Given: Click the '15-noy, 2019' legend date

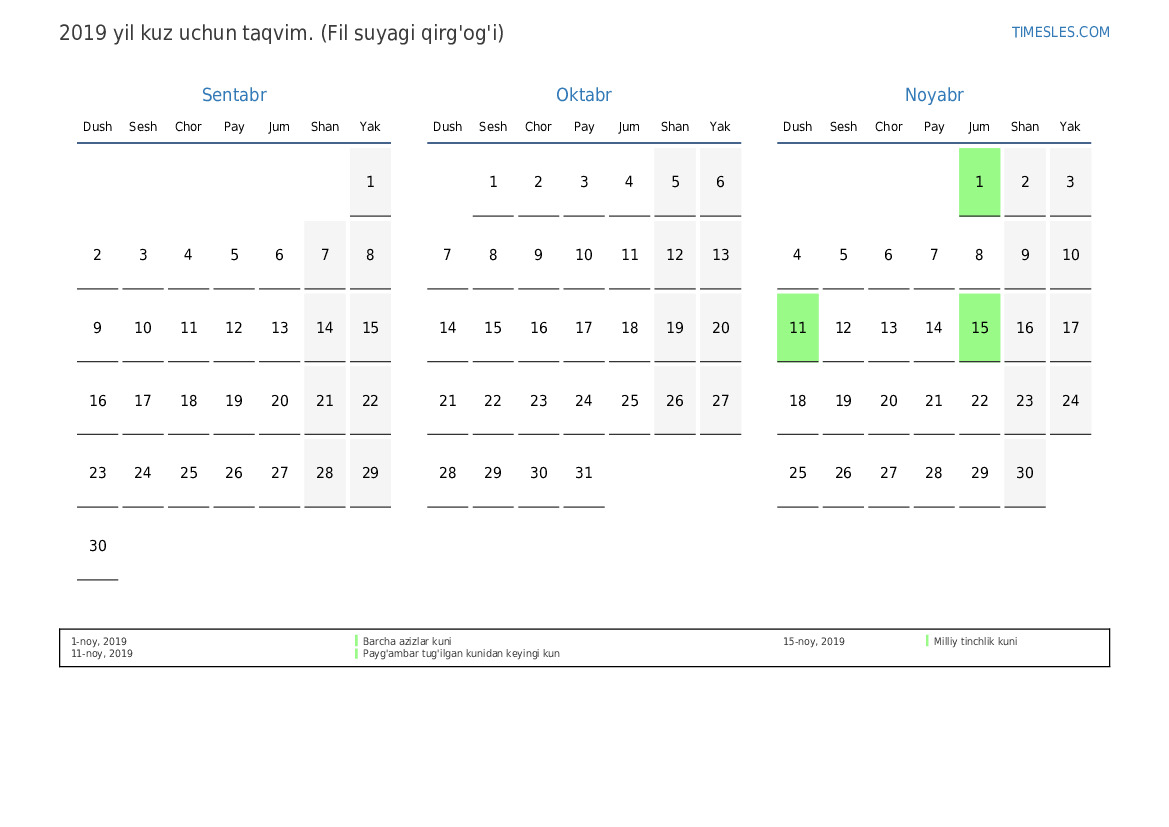Looking at the screenshot, I should point(813,642).
